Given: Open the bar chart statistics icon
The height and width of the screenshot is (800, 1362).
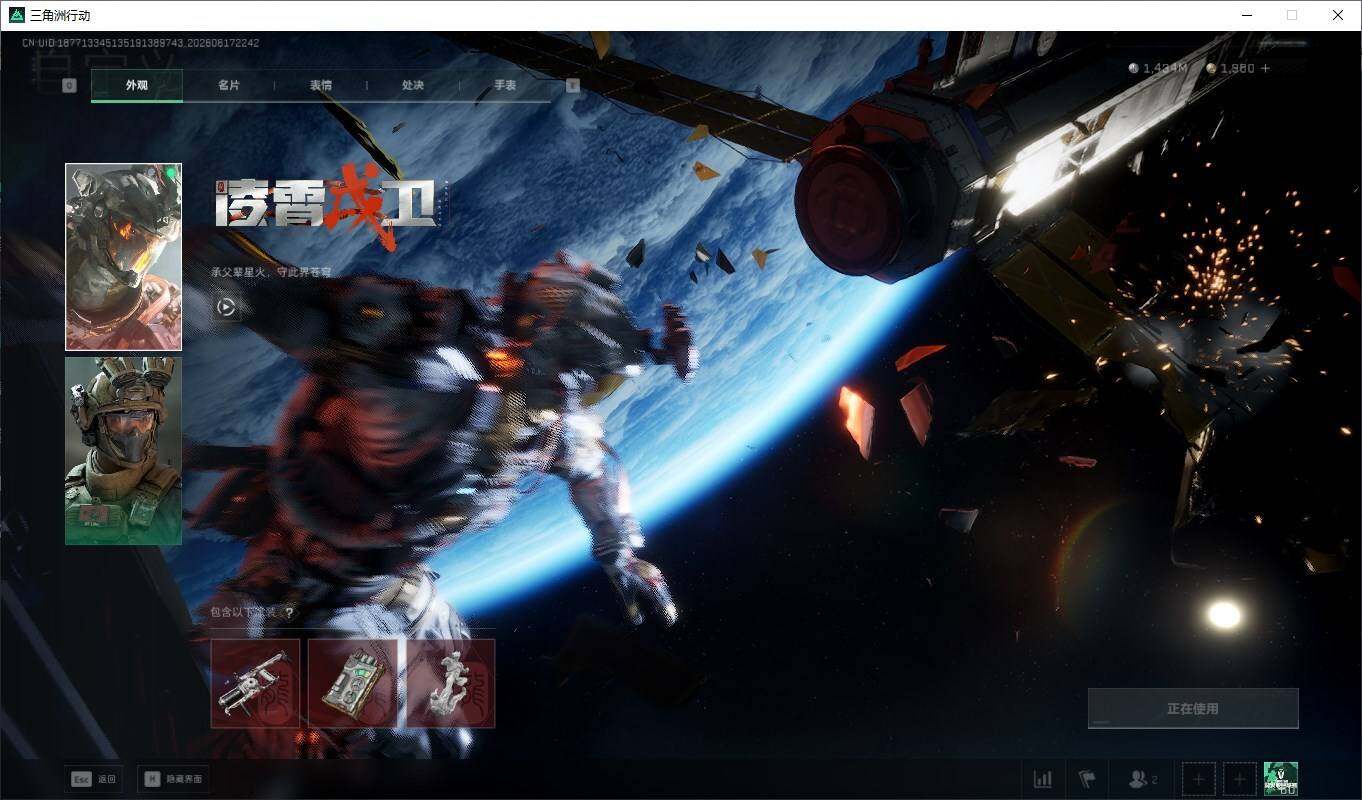Looking at the screenshot, I should point(1043,779).
